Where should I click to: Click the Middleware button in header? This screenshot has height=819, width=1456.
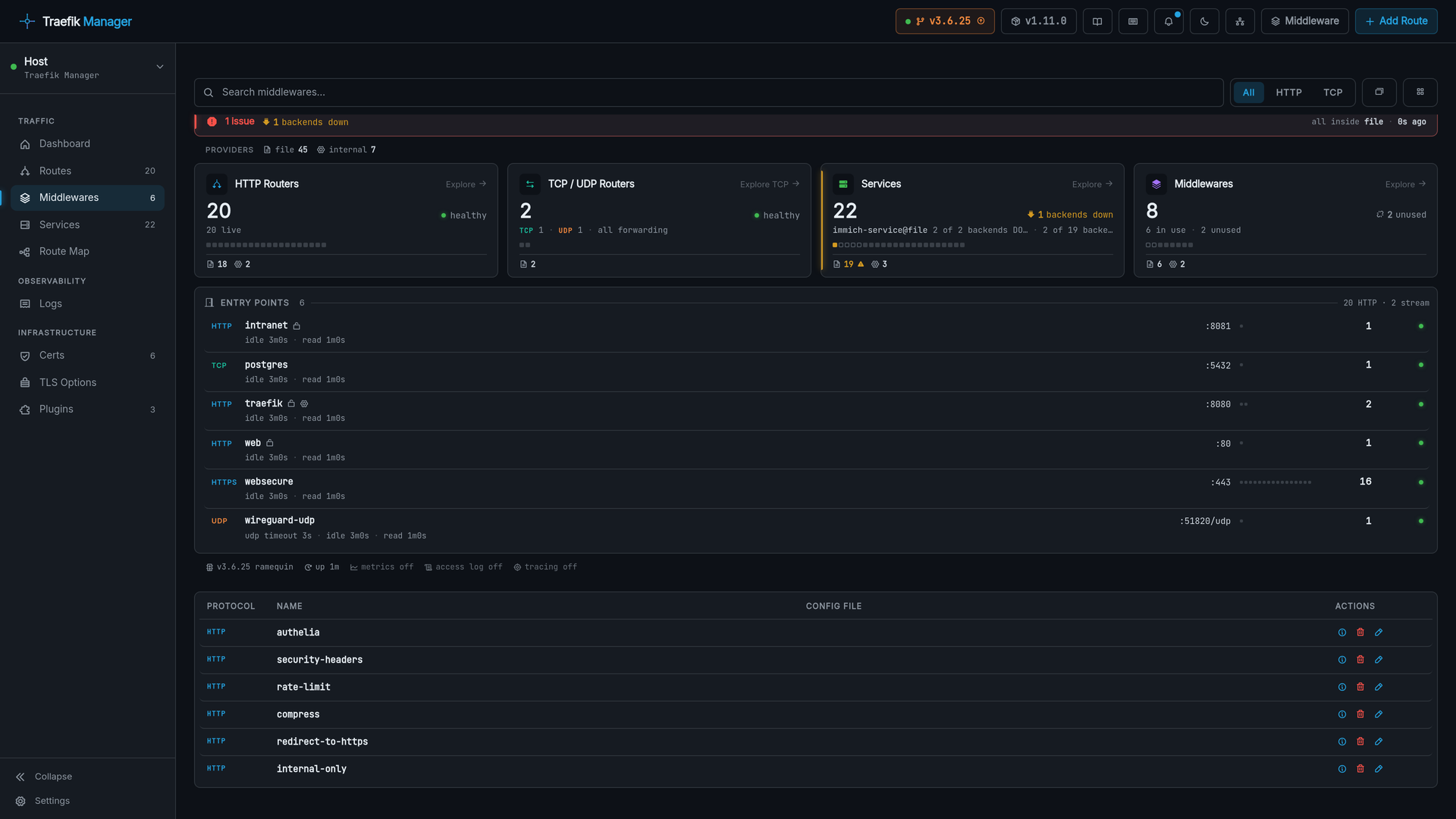click(1304, 21)
